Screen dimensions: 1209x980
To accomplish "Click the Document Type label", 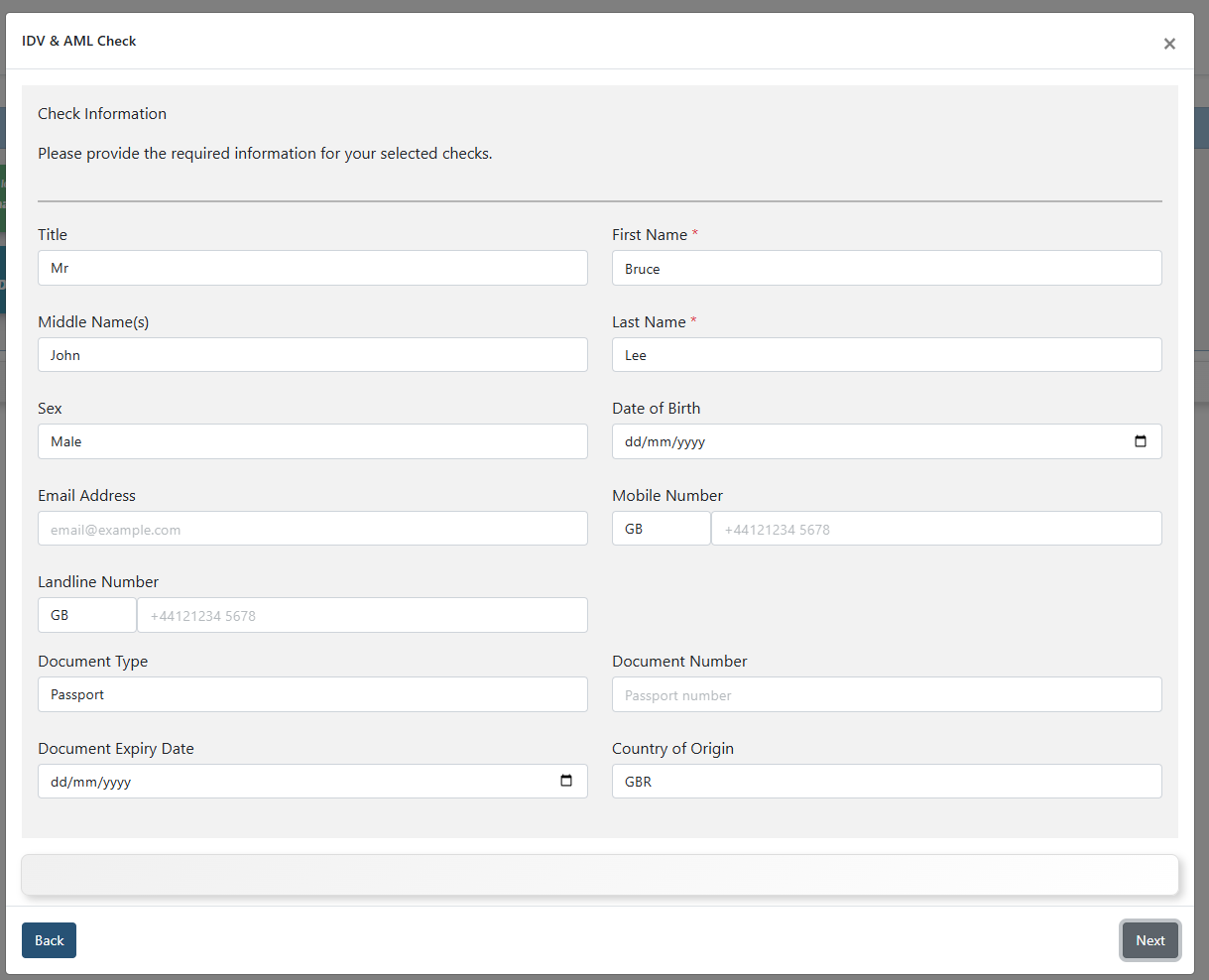I will click(92, 661).
